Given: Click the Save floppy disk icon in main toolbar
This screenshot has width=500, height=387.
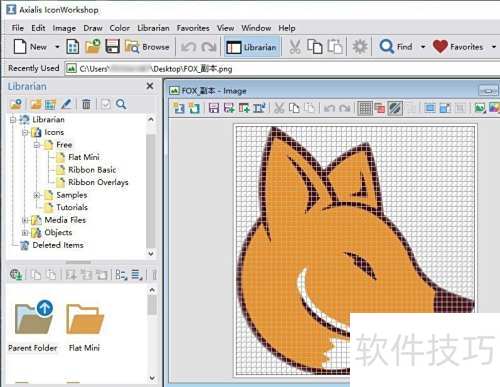Looking at the screenshot, I should 112,47.
